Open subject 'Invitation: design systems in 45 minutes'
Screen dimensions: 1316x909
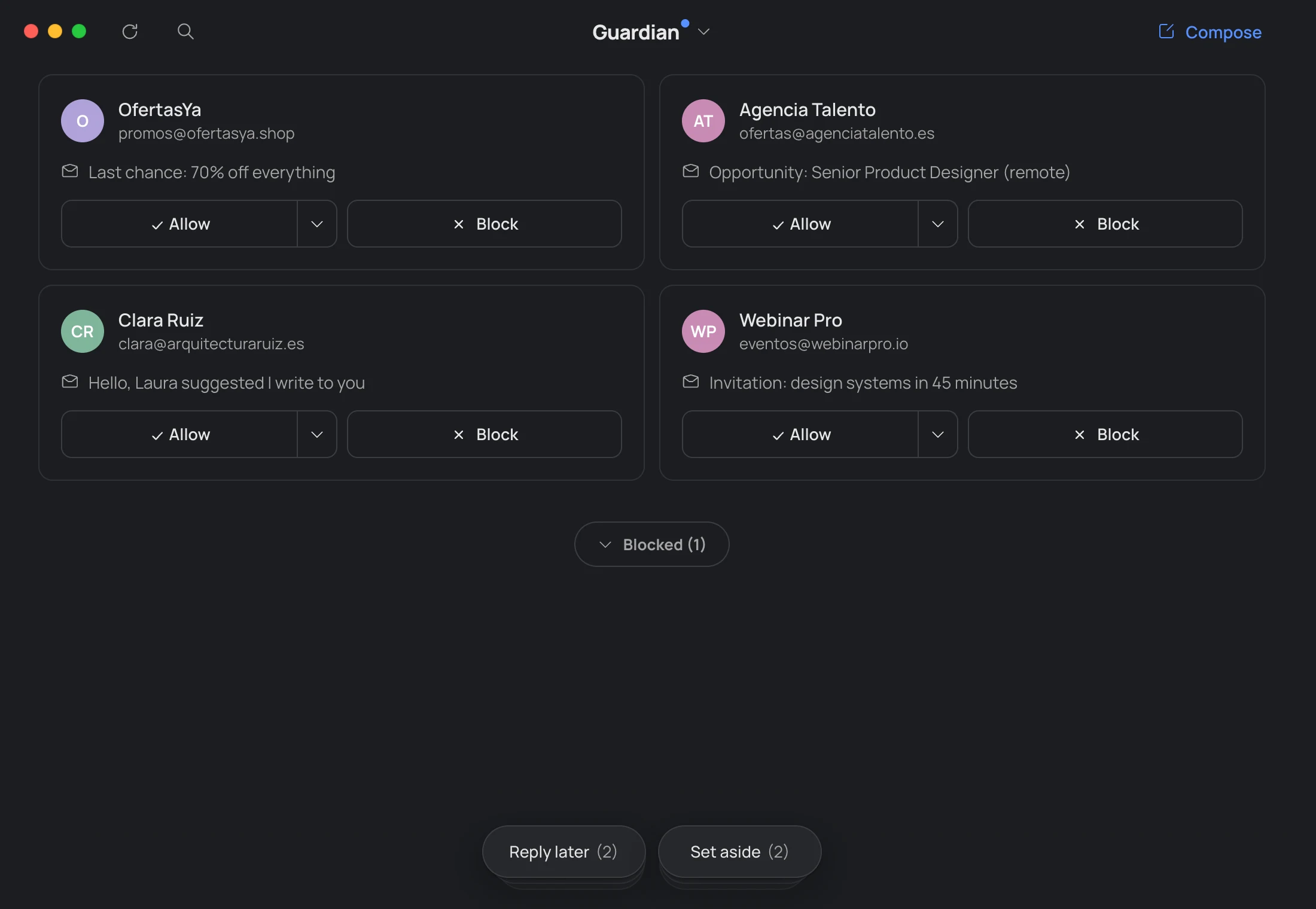click(863, 383)
